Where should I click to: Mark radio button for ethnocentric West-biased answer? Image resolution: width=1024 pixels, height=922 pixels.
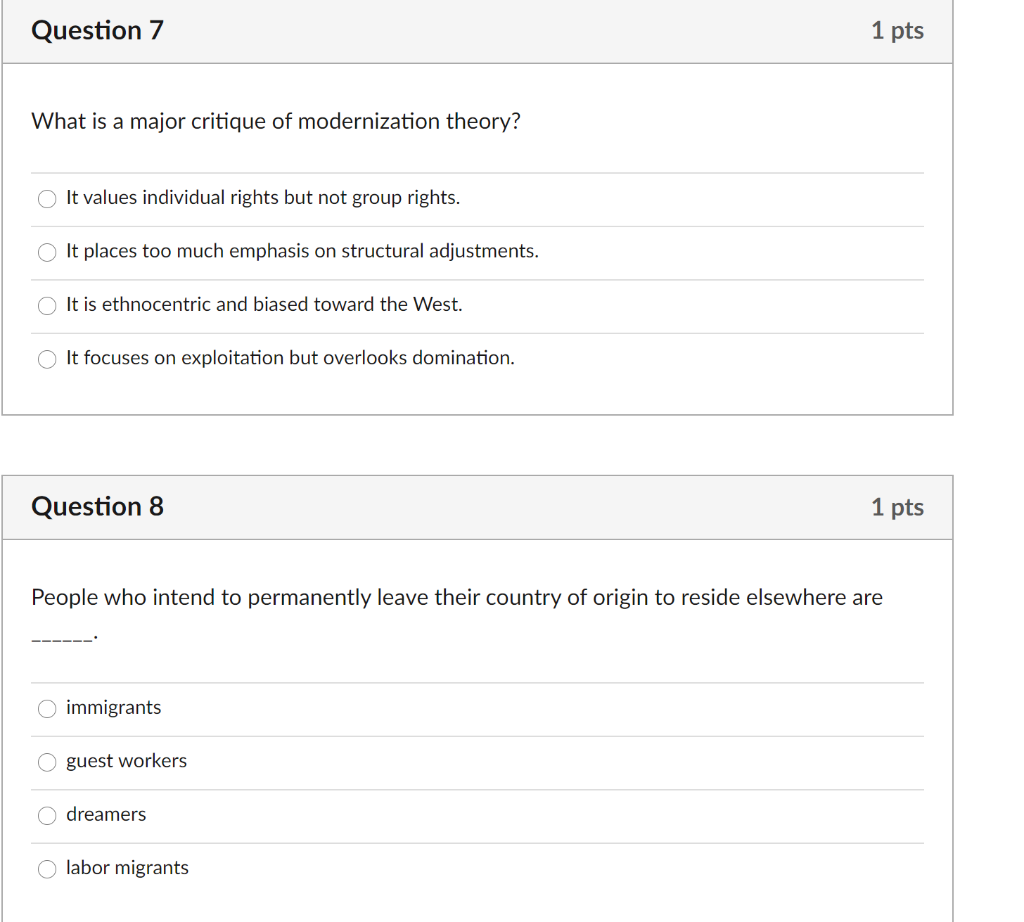point(47,306)
